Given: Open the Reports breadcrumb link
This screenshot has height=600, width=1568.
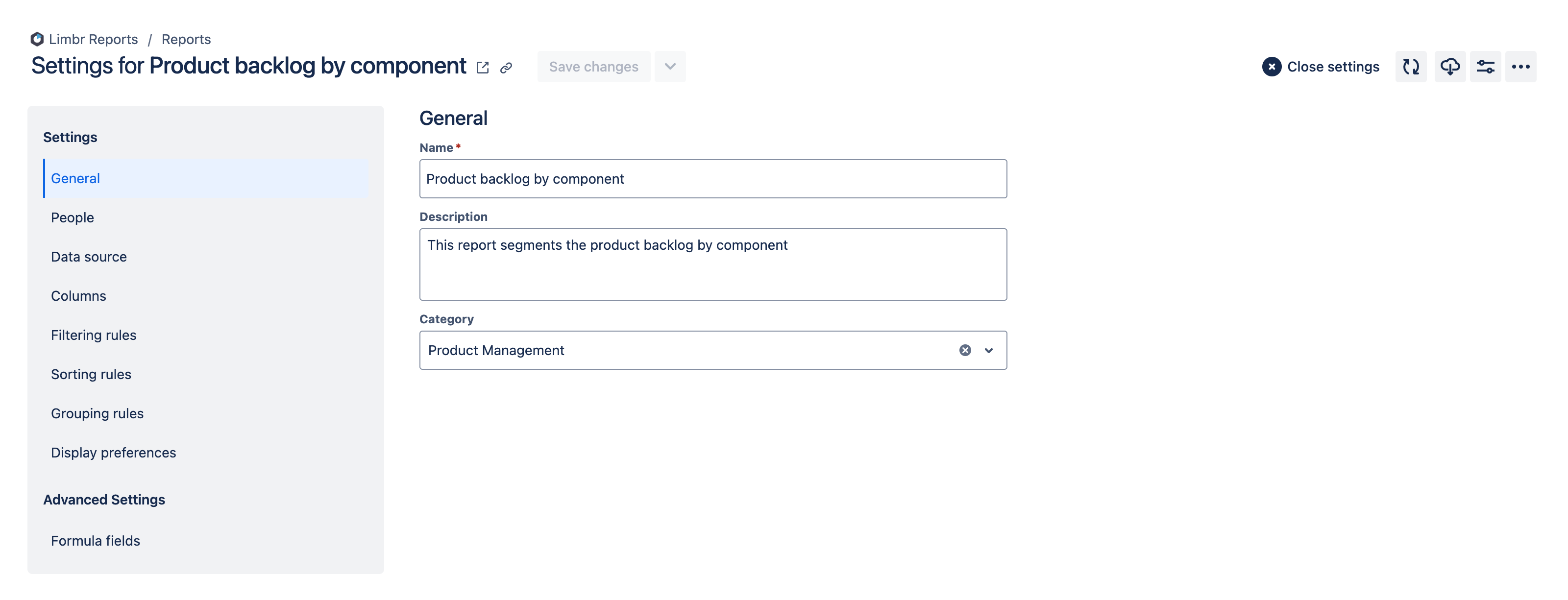Looking at the screenshot, I should (x=186, y=39).
